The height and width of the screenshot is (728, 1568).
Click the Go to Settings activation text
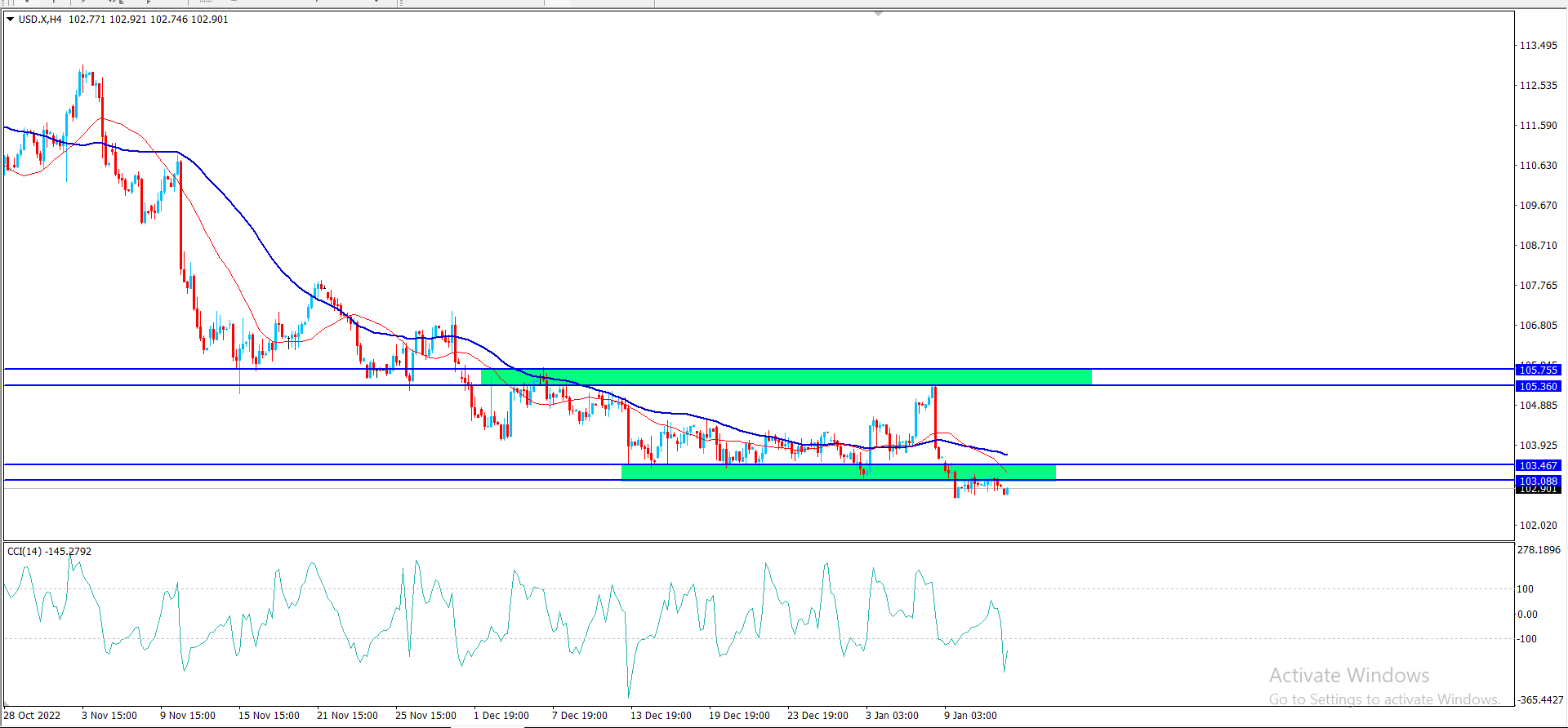(x=1383, y=699)
